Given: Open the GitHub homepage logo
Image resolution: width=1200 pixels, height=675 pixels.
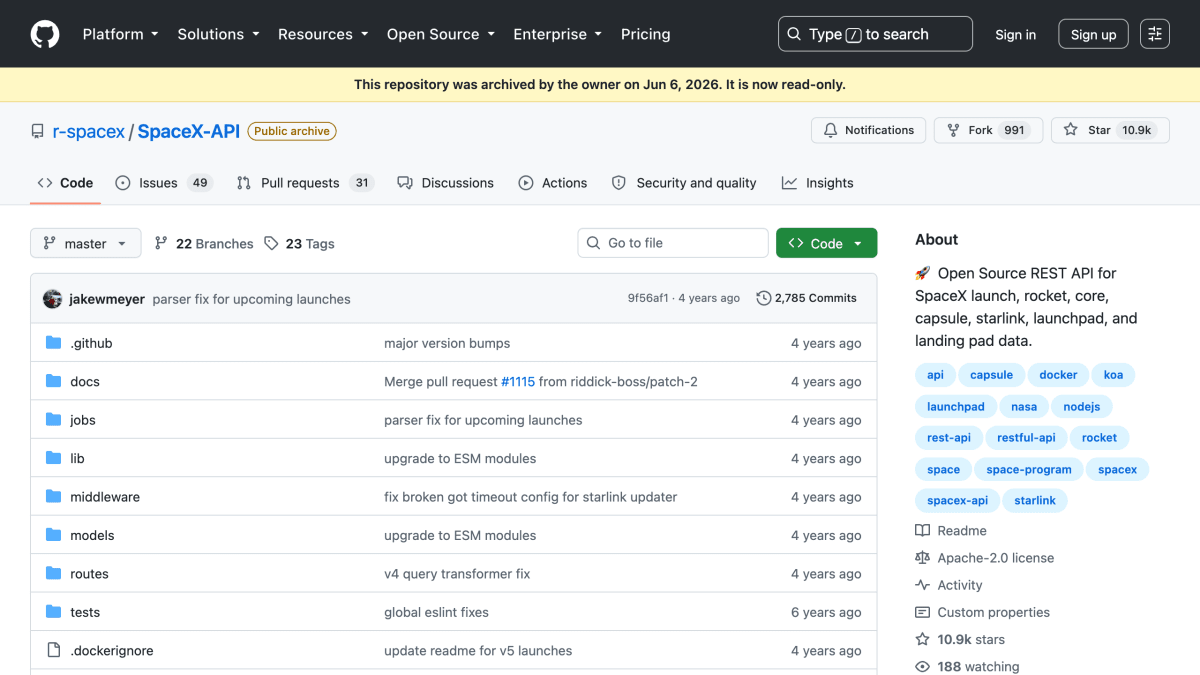Looking at the screenshot, I should tap(45, 34).
